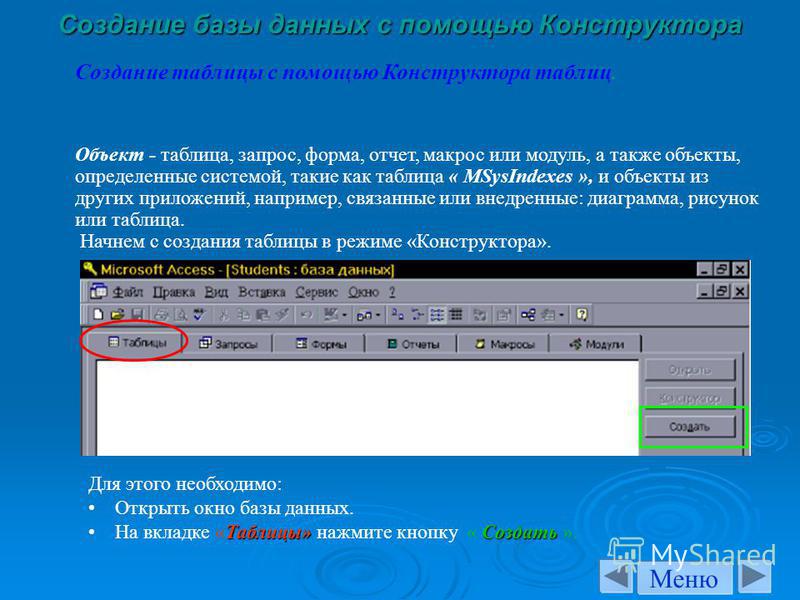Viewport: 800px width, 600px height.
Task: Select the Details view icon
Action: coord(456,315)
